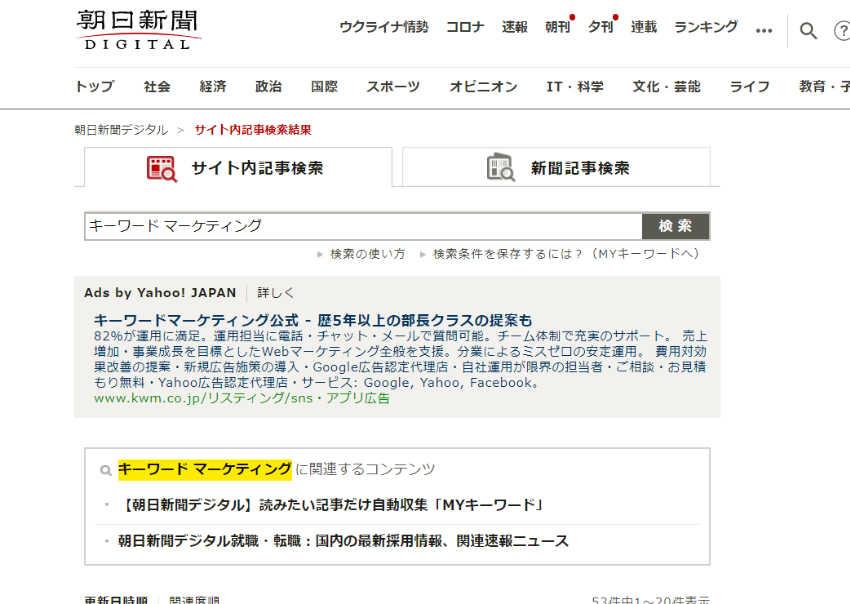Open 連載 header link
850x604 pixels.
point(643,27)
